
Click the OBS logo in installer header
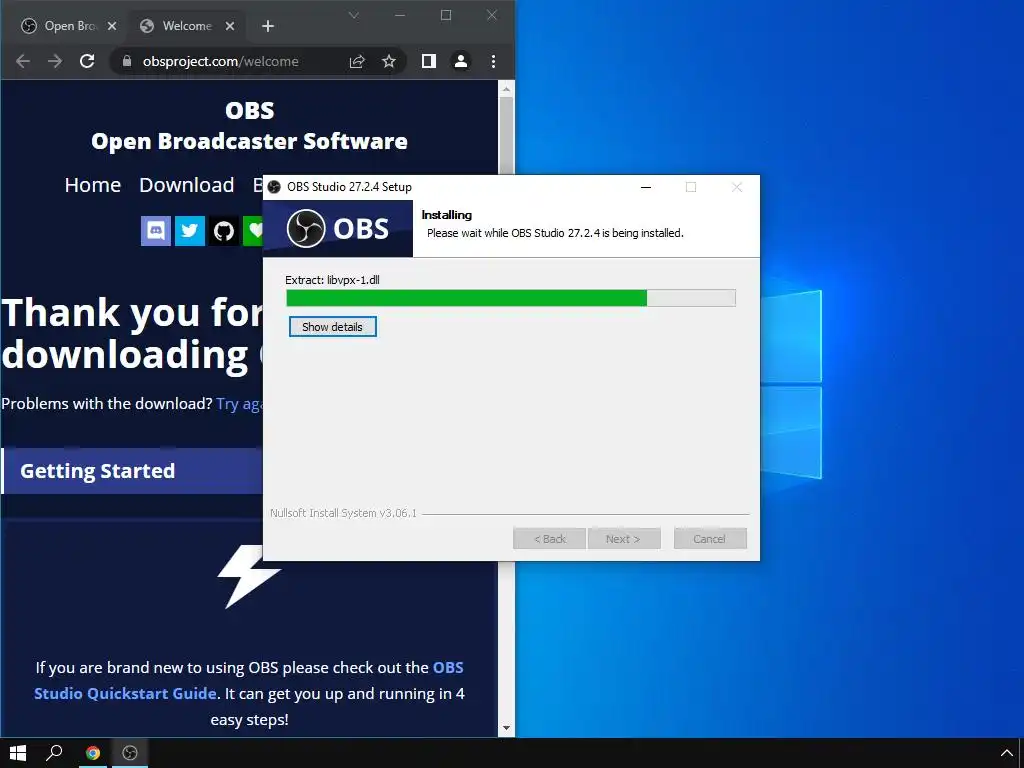coord(338,229)
